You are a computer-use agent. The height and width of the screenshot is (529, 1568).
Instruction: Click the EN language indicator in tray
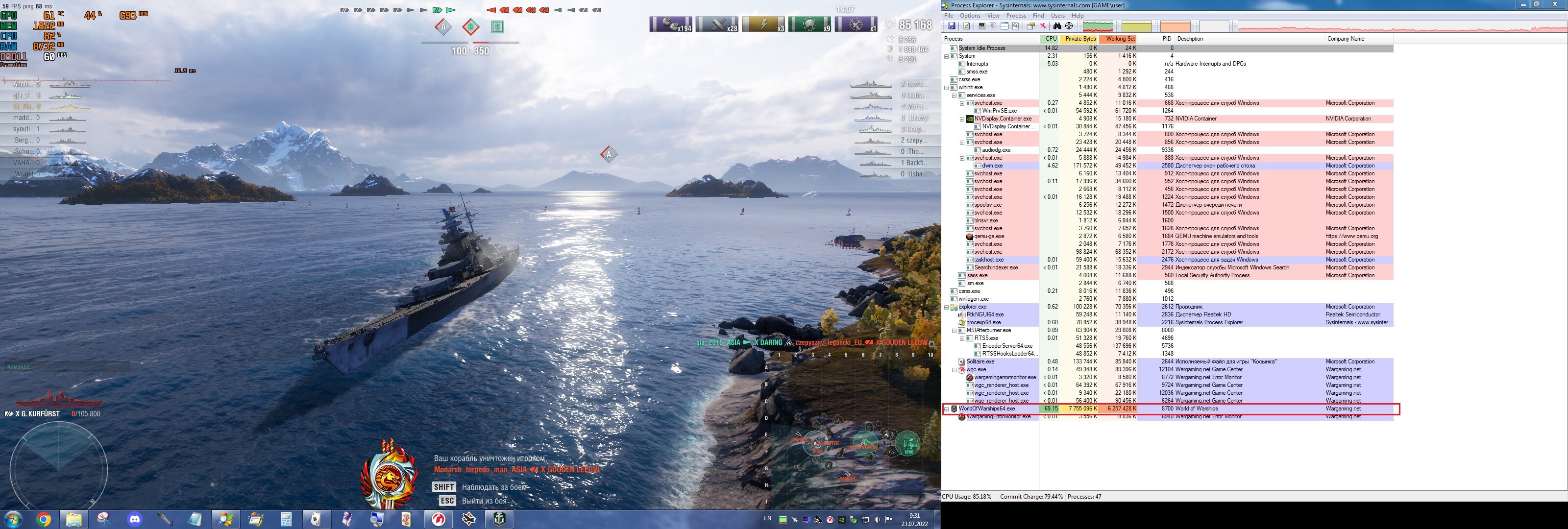767,519
